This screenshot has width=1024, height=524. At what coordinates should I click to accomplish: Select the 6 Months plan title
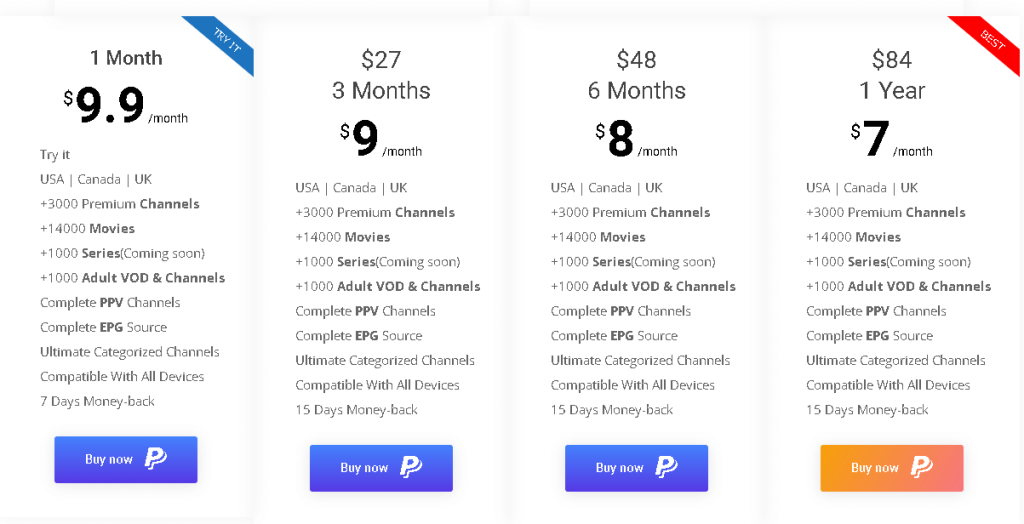[636, 91]
